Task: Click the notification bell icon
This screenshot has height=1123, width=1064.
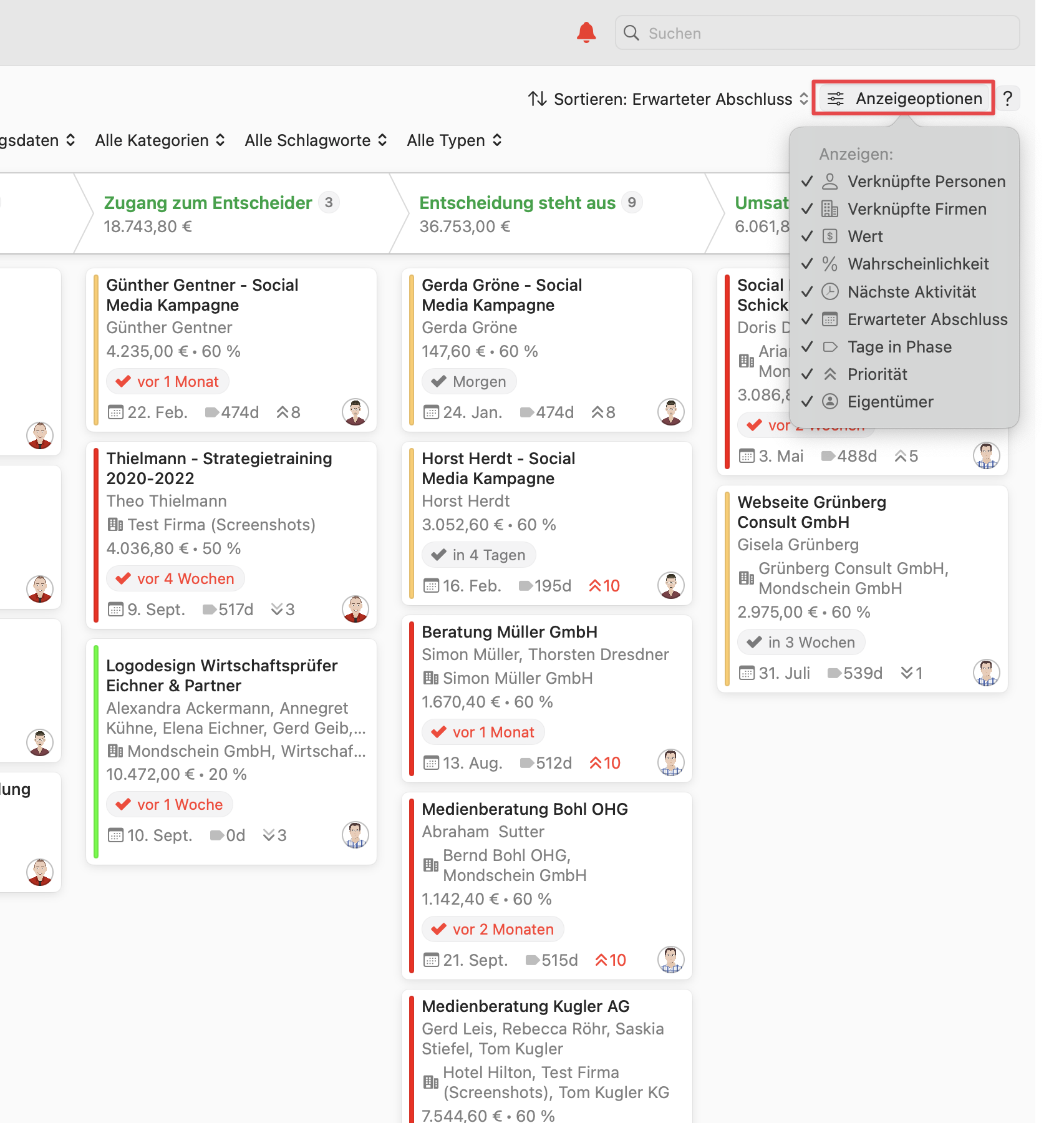Action: [585, 32]
